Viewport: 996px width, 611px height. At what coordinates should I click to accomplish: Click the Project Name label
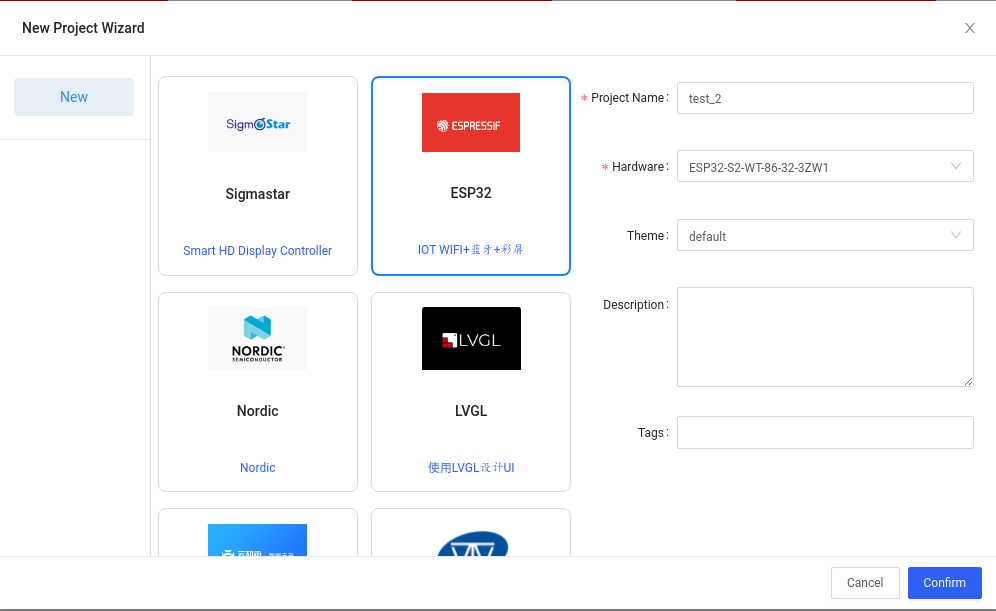coord(628,98)
